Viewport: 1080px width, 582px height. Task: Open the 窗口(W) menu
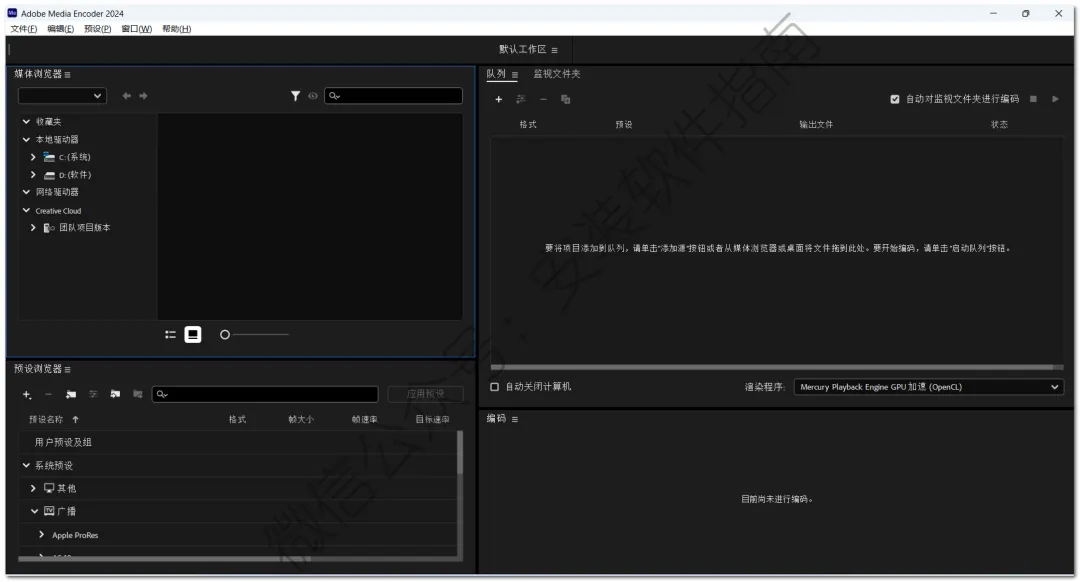click(136, 29)
